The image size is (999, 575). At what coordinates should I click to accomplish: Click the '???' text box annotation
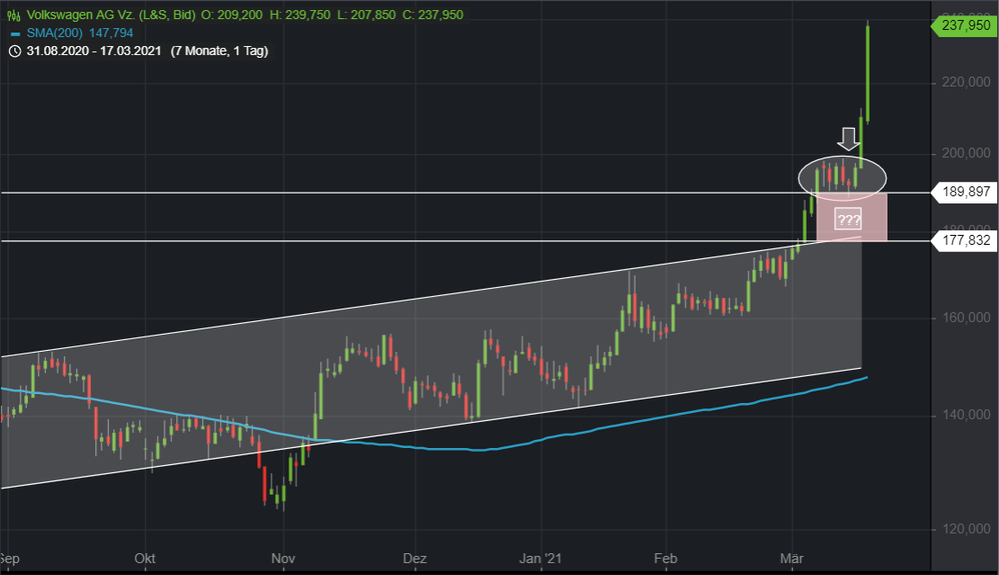pos(848,220)
